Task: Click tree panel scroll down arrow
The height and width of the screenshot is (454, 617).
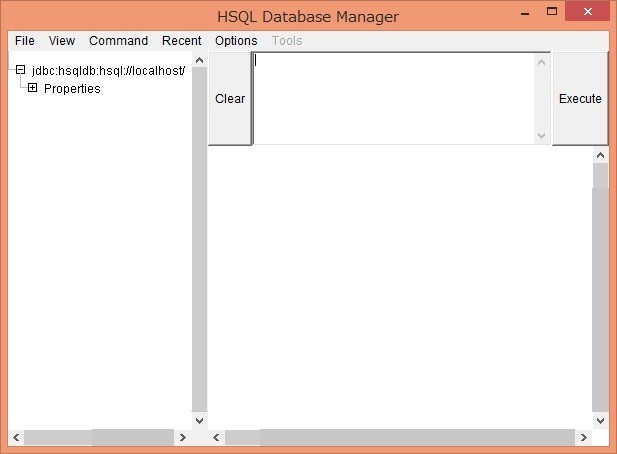Action: pos(200,421)
